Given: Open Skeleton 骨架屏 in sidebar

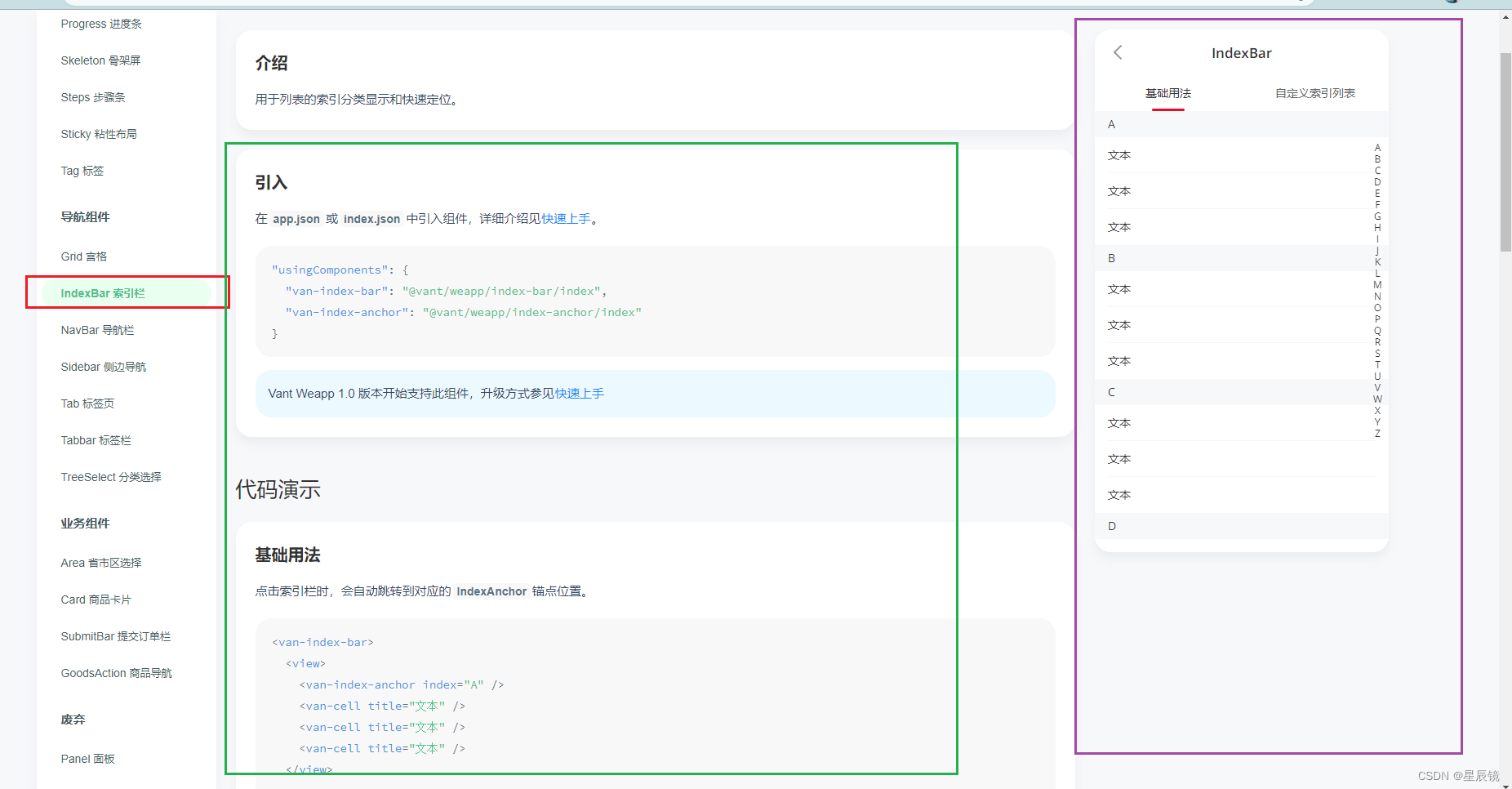Looking at the screenshot, I should click(x=100, y=60).
